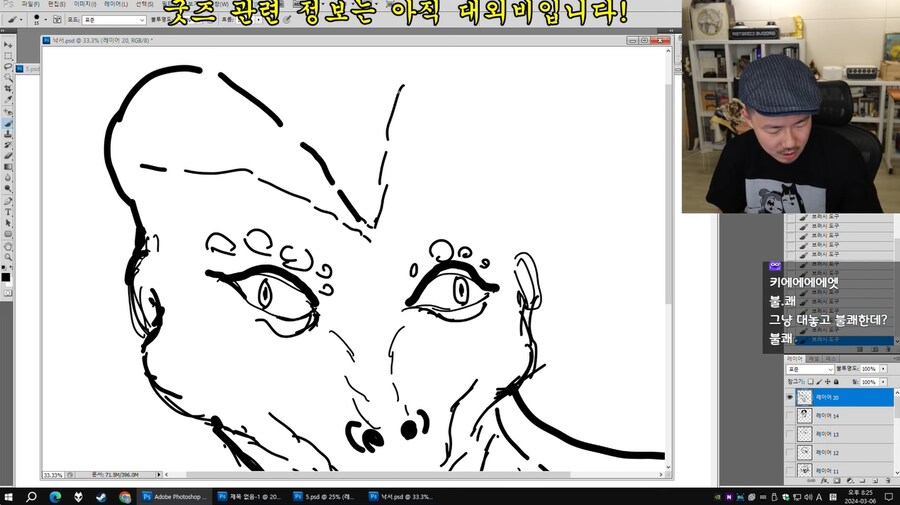Open status bar info arrow
The height and width of the screenshot is (505, 900).
point(159,475)
